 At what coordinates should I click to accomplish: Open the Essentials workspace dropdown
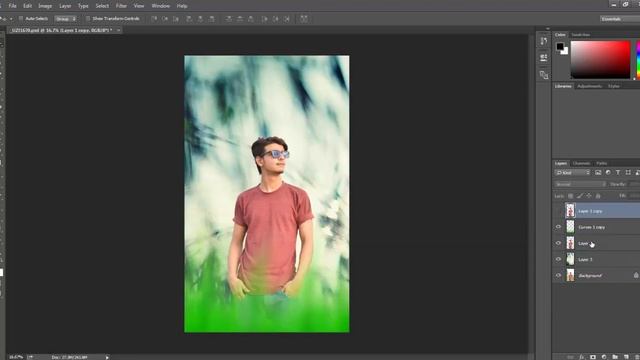coord(620,19)
